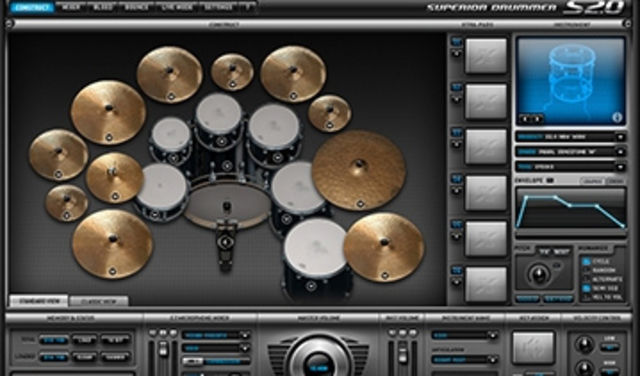Viewport: 640px width, 376px height.
Task: Enable the Cycle humanize option
Action: [586, 261]
